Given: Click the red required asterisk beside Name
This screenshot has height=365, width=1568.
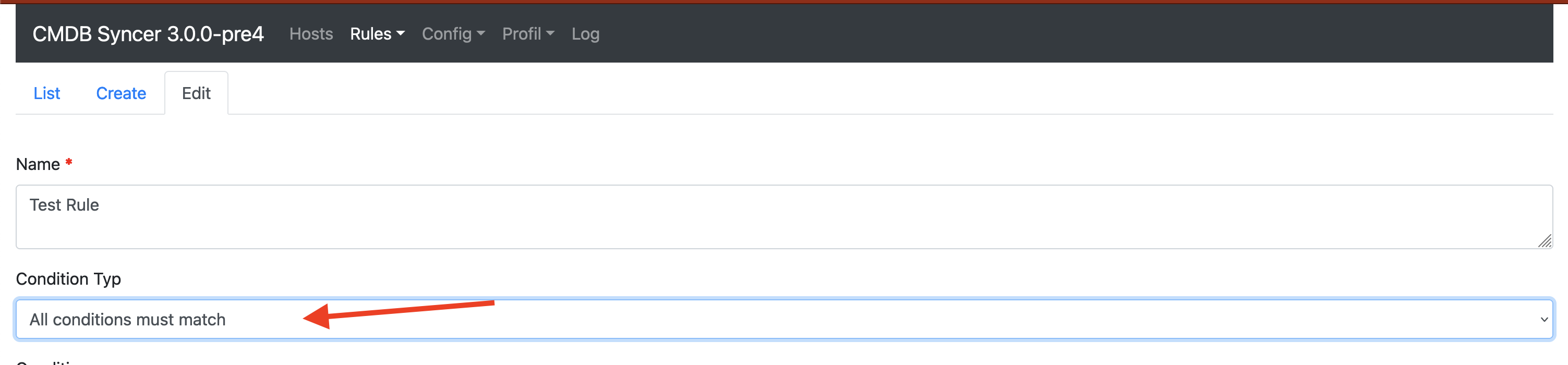Looking at the screenshot, I should tap(69, 162).
